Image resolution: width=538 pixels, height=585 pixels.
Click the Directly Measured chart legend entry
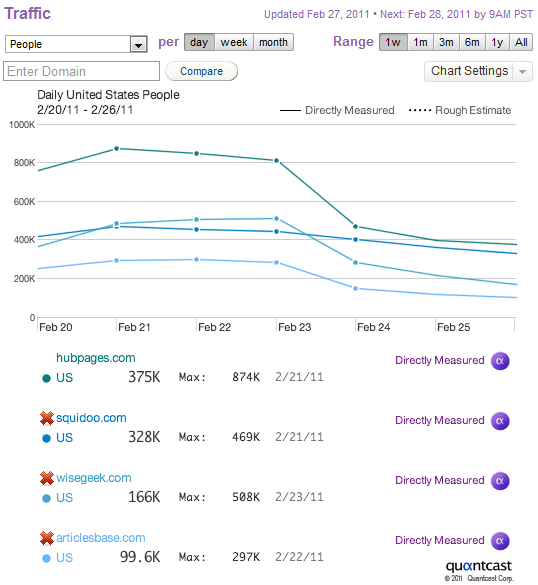tap(337, 110)
